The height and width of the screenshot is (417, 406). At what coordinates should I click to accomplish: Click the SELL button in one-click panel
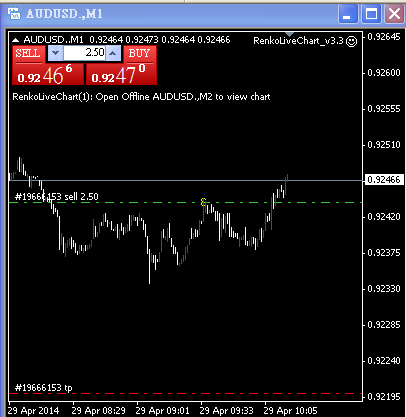coord(28,54)
